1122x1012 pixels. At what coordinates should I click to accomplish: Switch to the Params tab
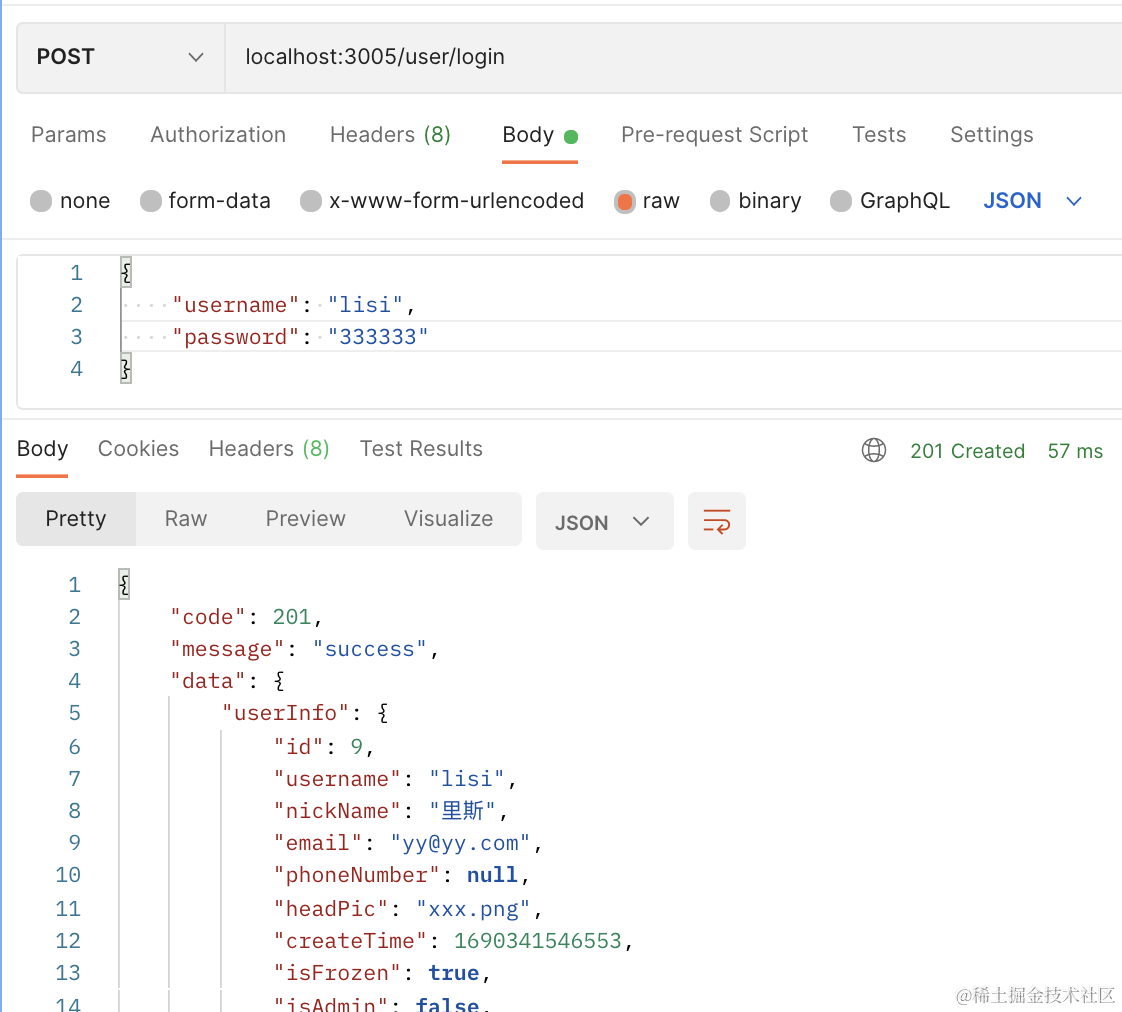[68, 135]
